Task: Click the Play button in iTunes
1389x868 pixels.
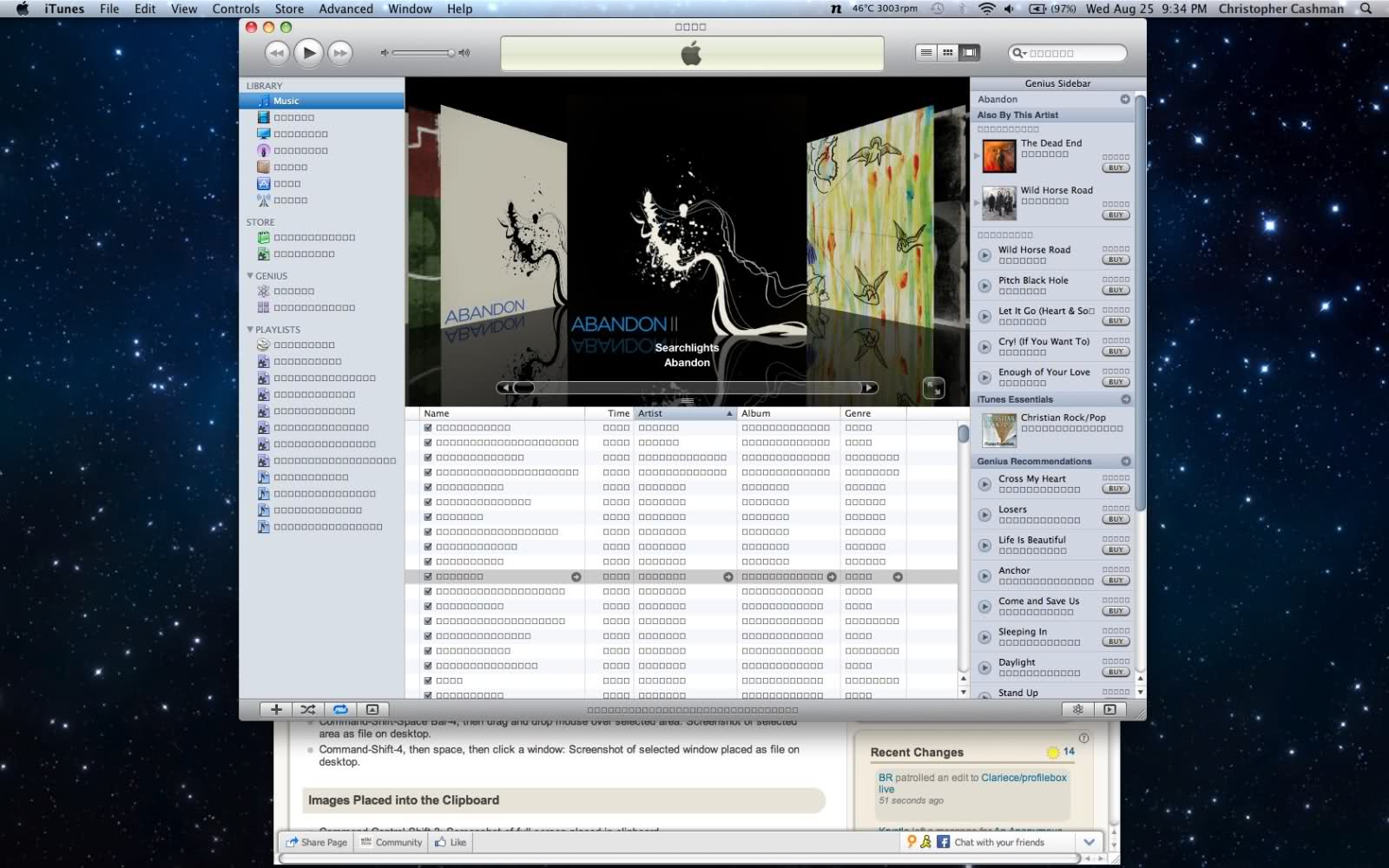Action: point(308,53)
